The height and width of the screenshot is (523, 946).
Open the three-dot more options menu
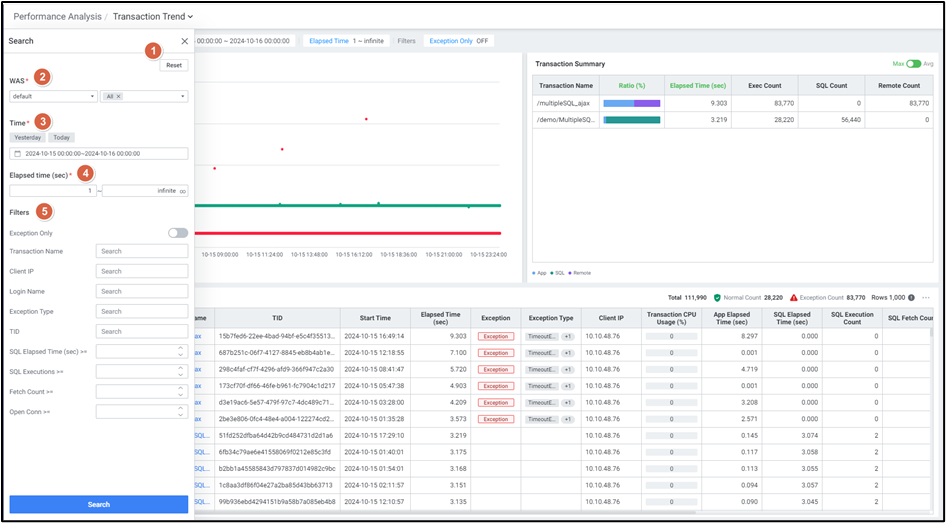click(x=927, y=298)
